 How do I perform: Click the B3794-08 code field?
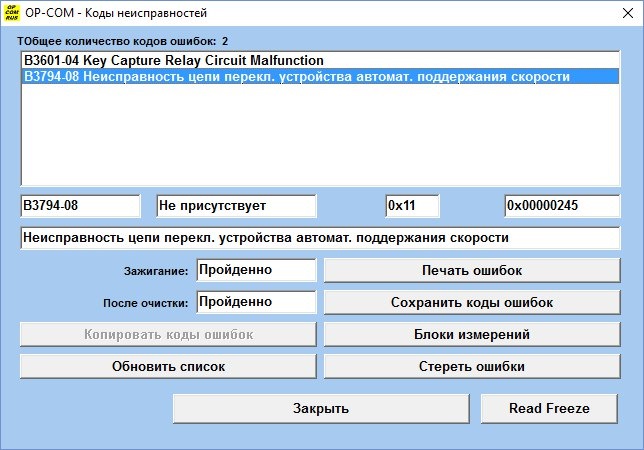[x=80, y=206]
